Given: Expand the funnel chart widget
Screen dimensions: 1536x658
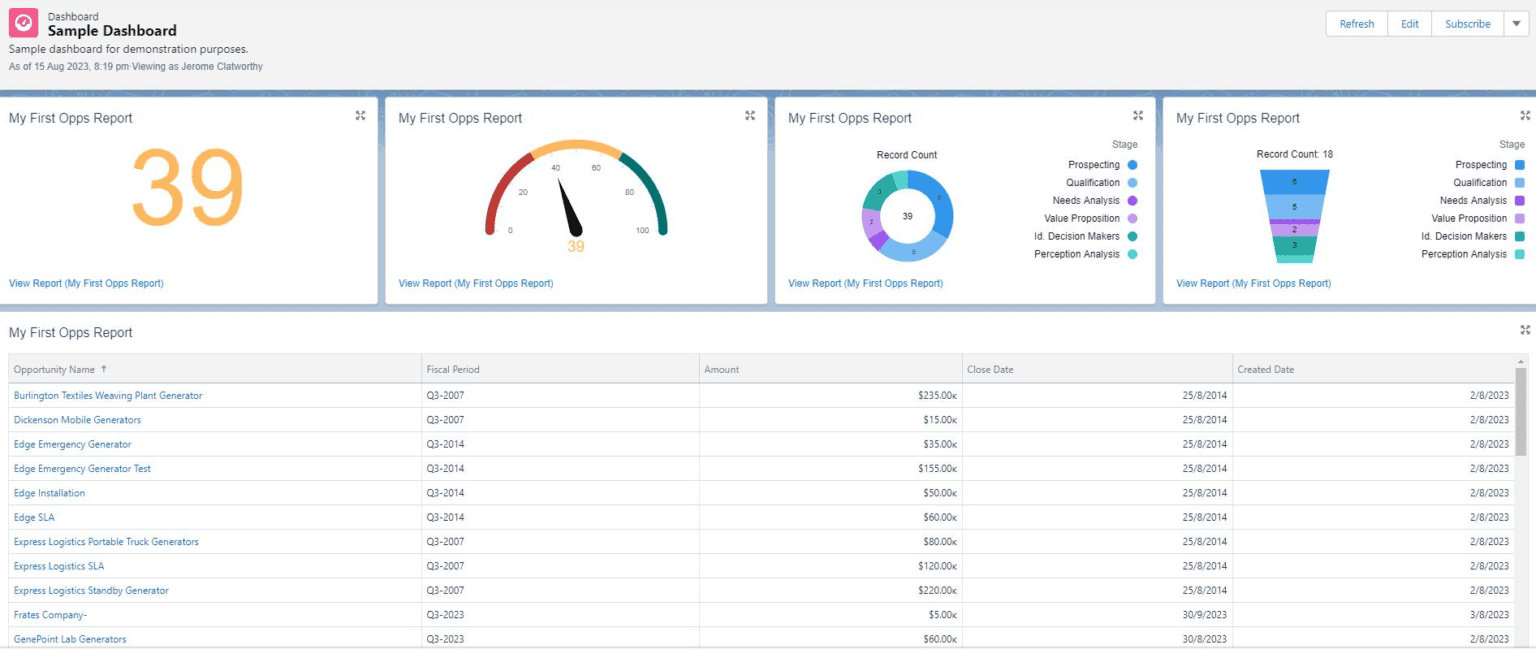Looking at the screenshot, I should tap(1524, 114).
